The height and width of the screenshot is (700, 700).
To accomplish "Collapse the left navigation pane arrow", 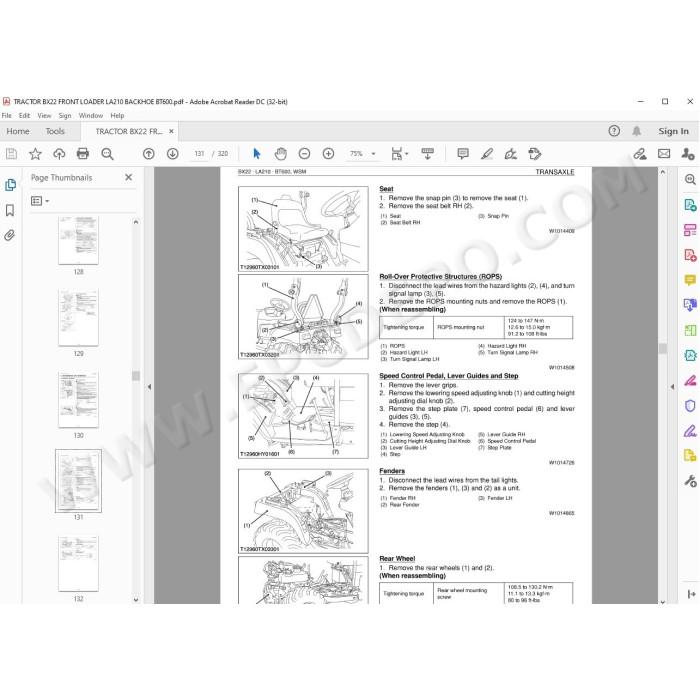I will point(150,387).
